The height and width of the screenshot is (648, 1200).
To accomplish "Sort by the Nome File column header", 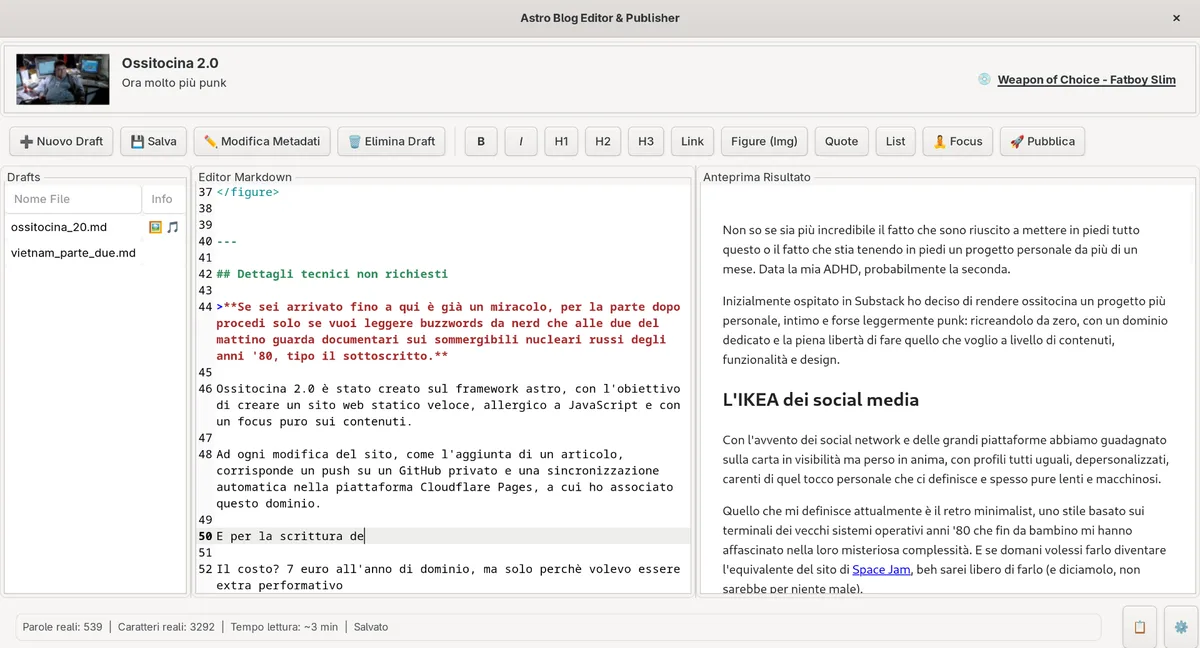I will pyautogui.click(x=73, y=199).
